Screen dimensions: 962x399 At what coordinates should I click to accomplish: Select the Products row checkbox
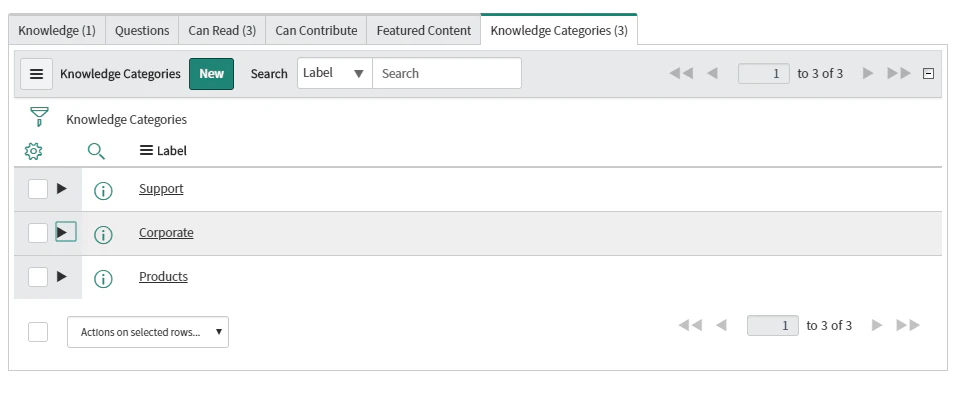(x=38, y=277)
